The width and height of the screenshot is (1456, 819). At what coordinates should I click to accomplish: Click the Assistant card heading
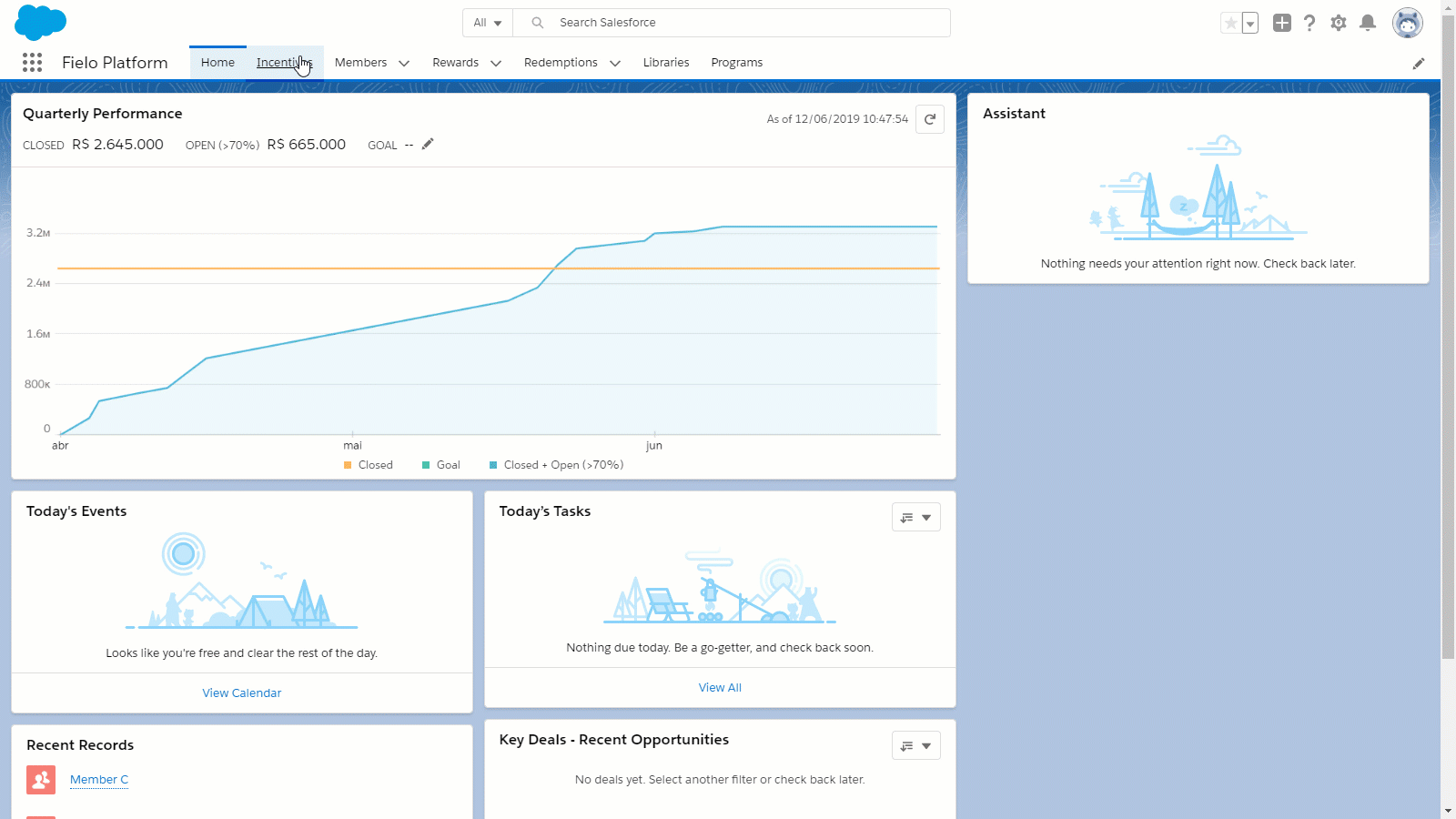pos(1014,114)
